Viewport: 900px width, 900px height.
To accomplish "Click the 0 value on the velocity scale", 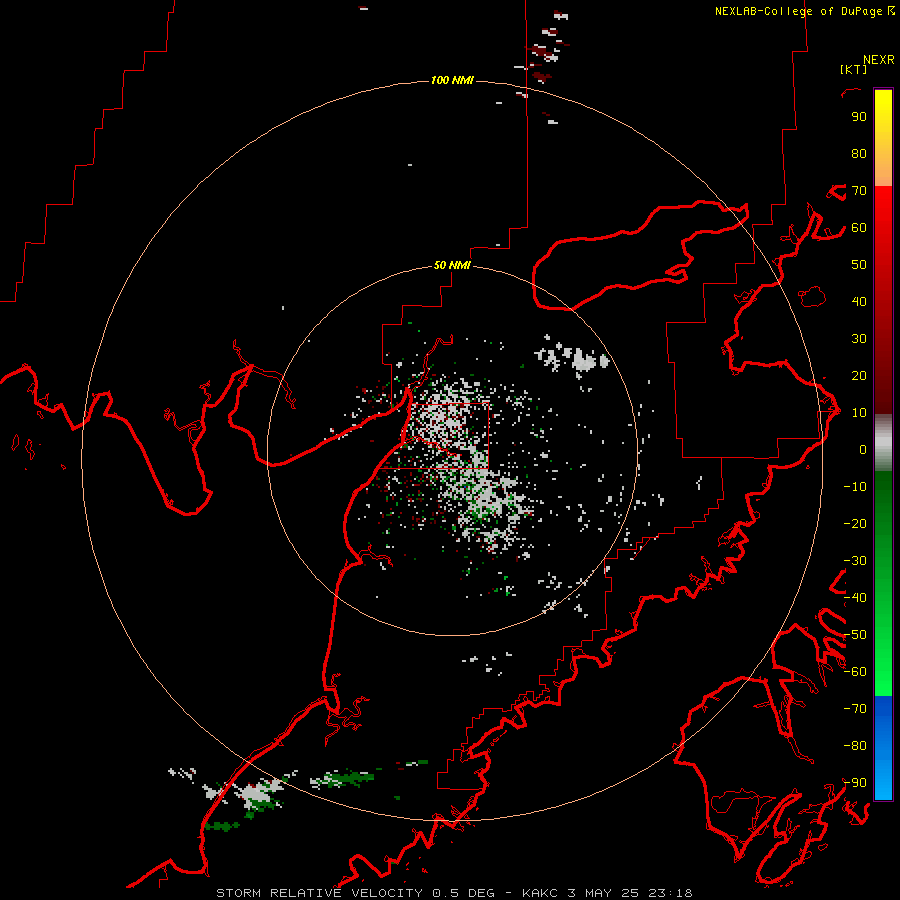I will click(x=863, y=450).
